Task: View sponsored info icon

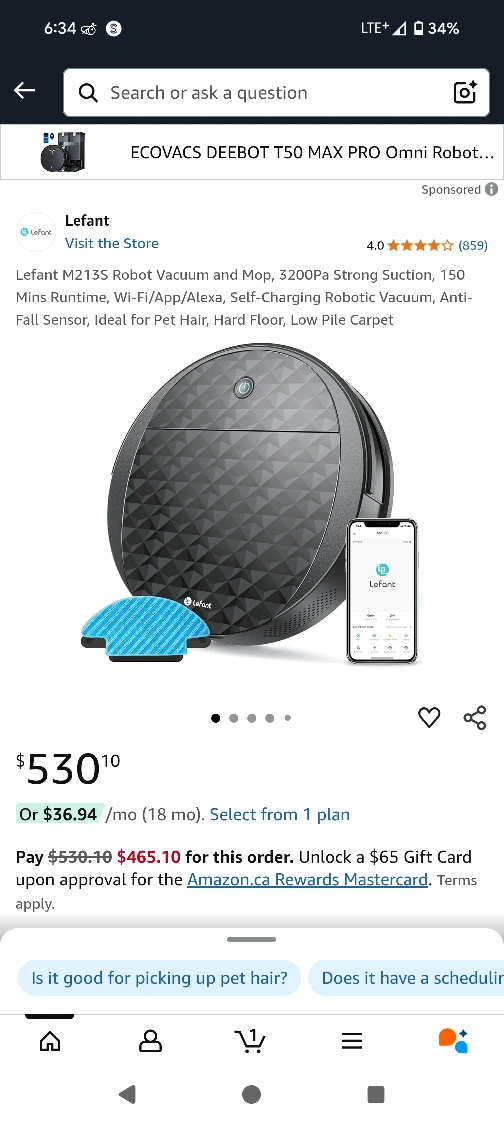Action: point(491,189)
